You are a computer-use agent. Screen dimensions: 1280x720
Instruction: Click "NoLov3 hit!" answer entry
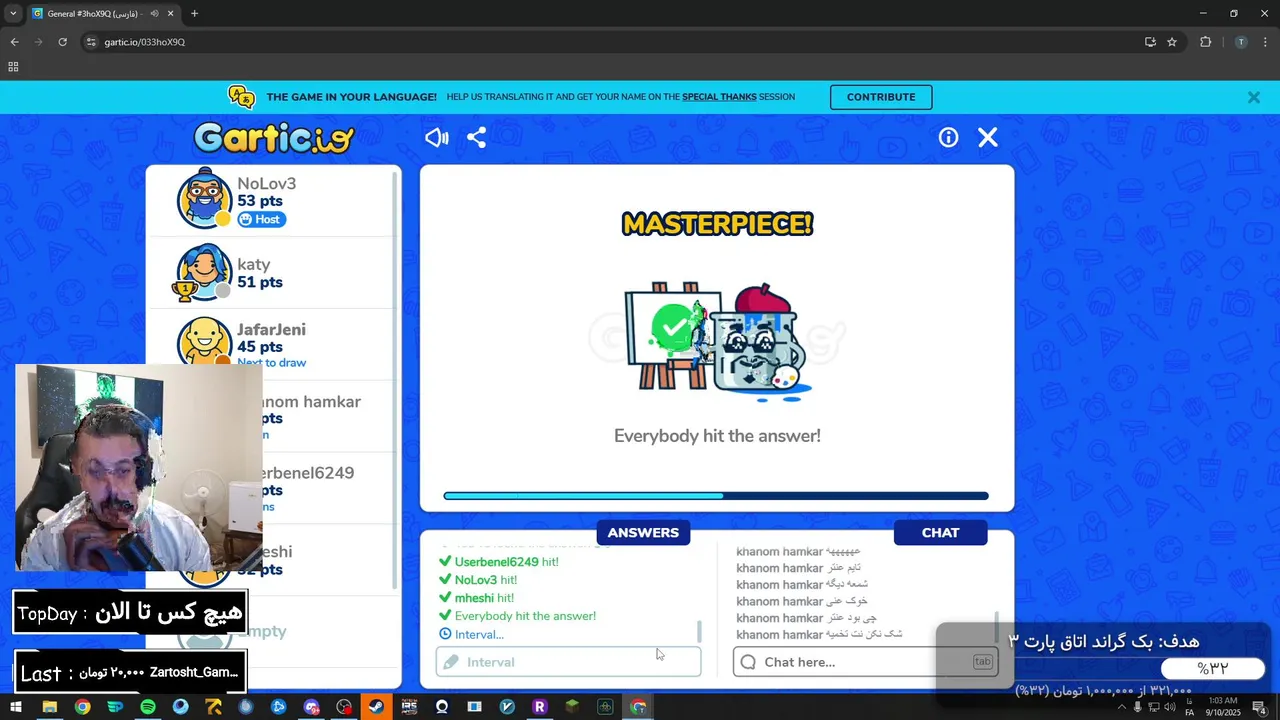click(x=478, y=580)
